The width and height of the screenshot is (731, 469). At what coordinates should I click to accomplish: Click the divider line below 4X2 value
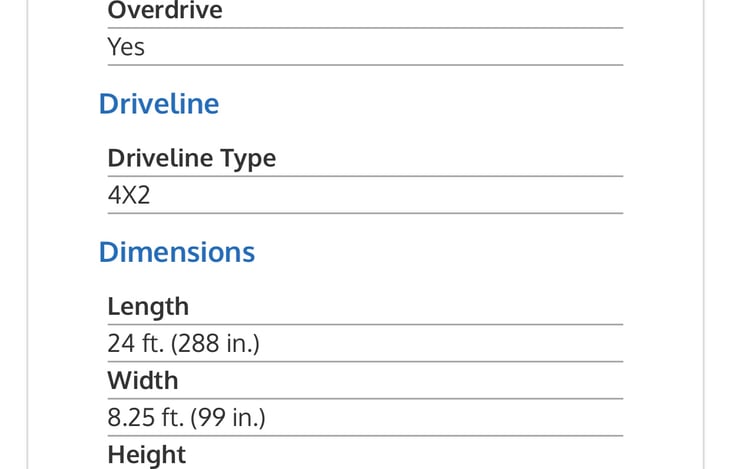click(x=365, y=213)
